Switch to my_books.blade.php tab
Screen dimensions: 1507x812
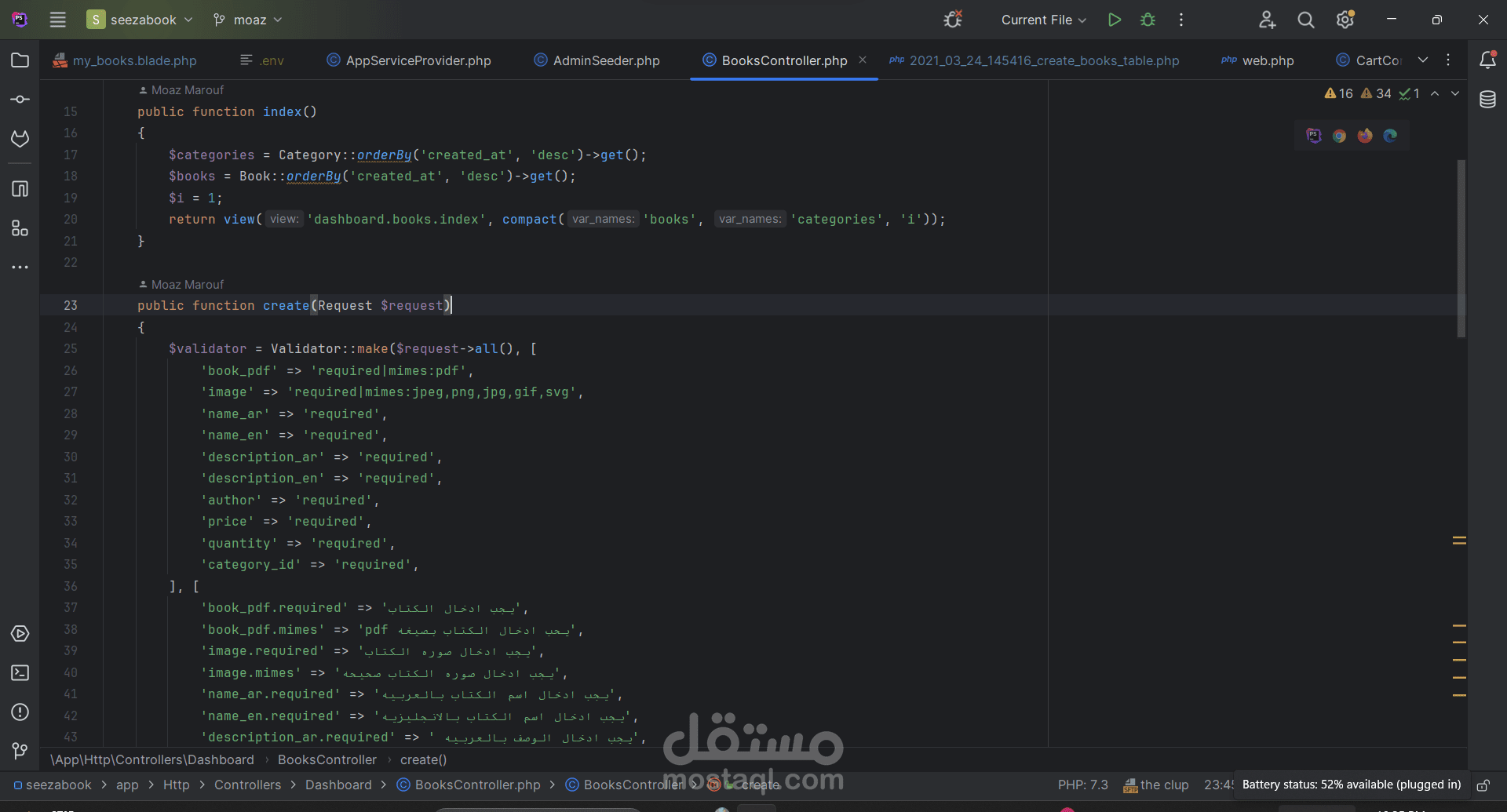[126, 60]
